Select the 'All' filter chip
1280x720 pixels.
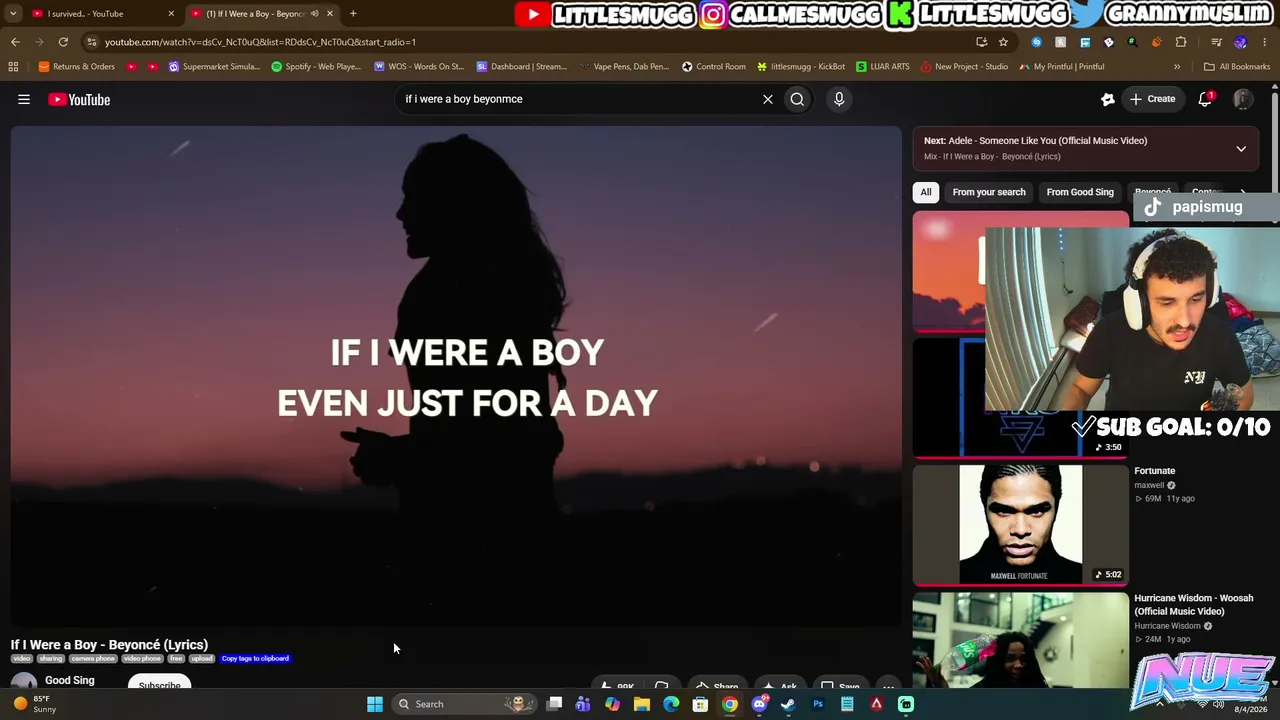point(926,192)
